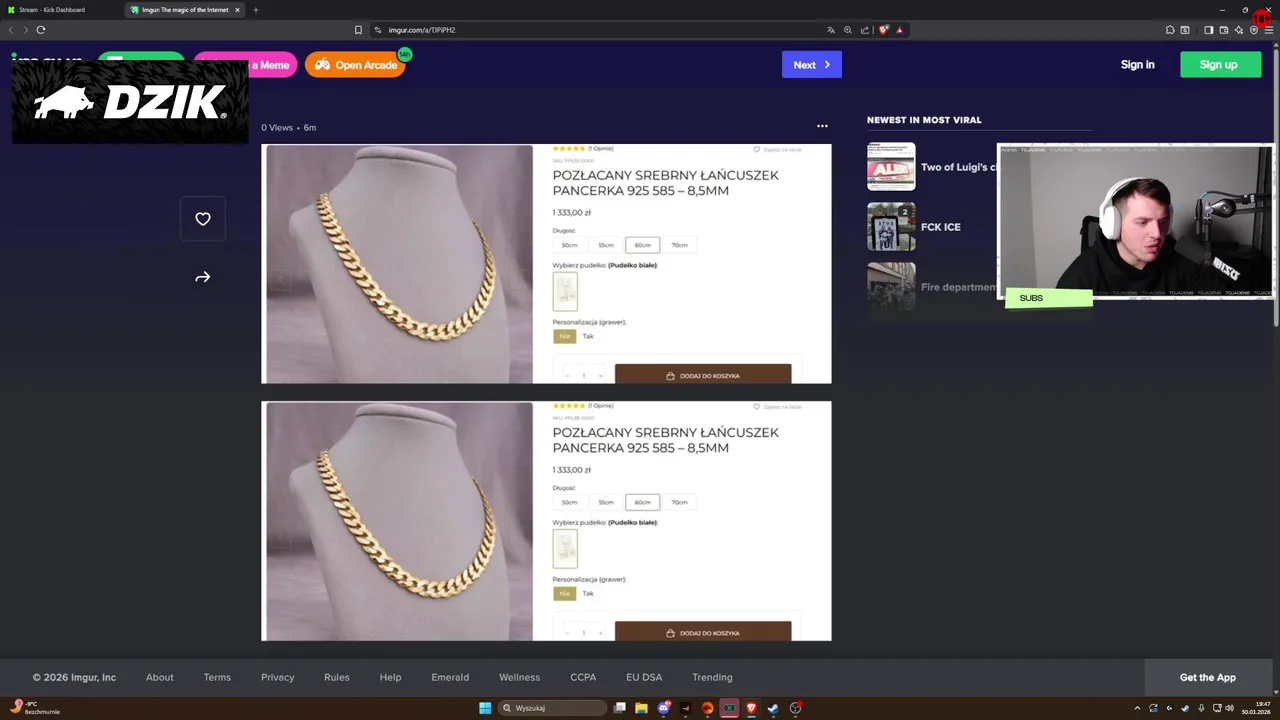Click the Help footer link
The width and height of the screenshot is (1280, 720).
(x=390, y=677)
